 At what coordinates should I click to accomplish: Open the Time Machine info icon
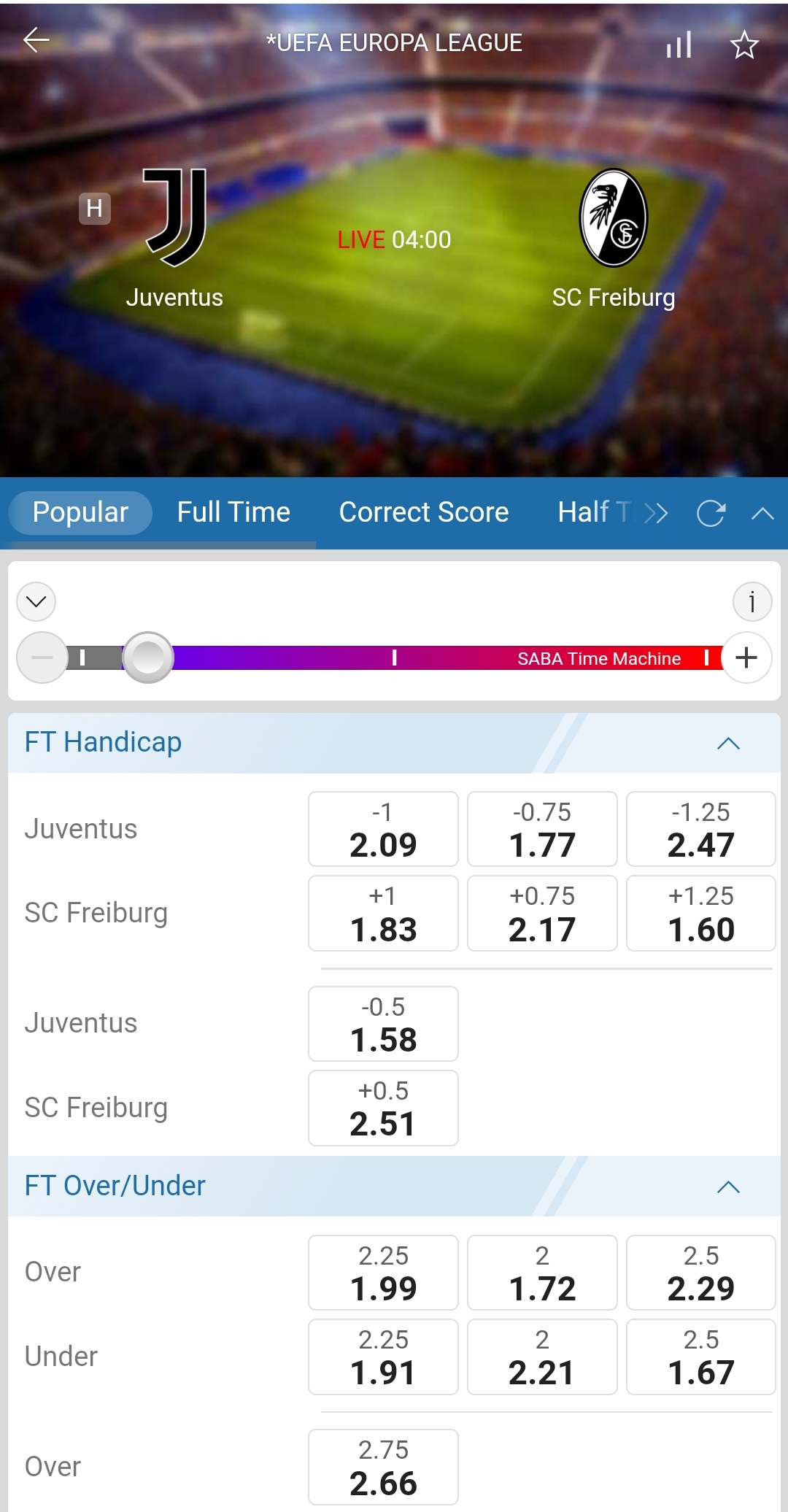tap(752, 602)
